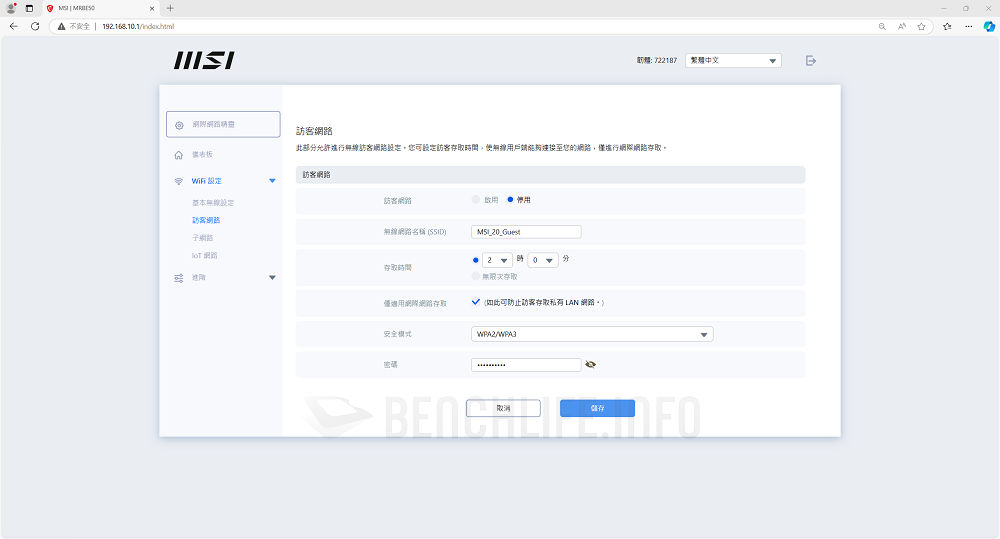Select the 無限次存取 unlimited access radio
The width and height of the screenshot is (1000, 539).
pos(476,276)
